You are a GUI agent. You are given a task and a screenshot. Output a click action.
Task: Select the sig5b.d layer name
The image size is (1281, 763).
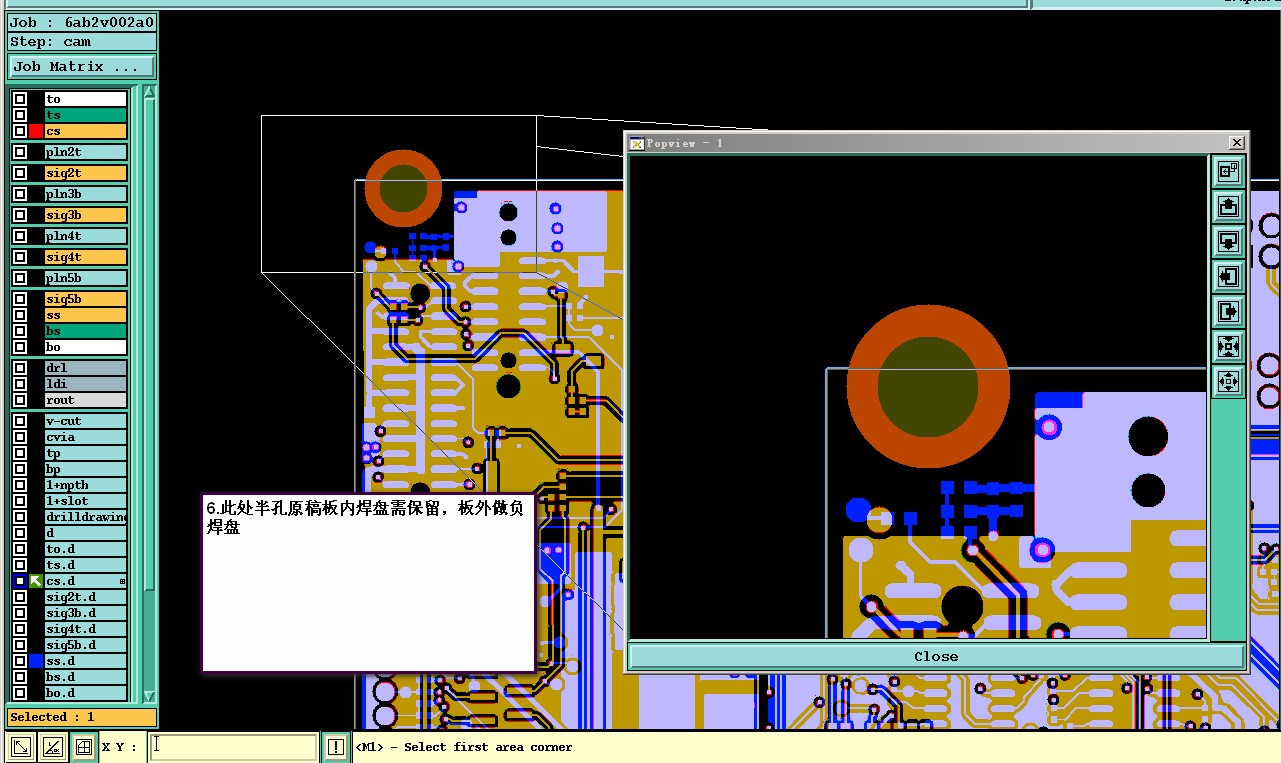tap(86, 645)
